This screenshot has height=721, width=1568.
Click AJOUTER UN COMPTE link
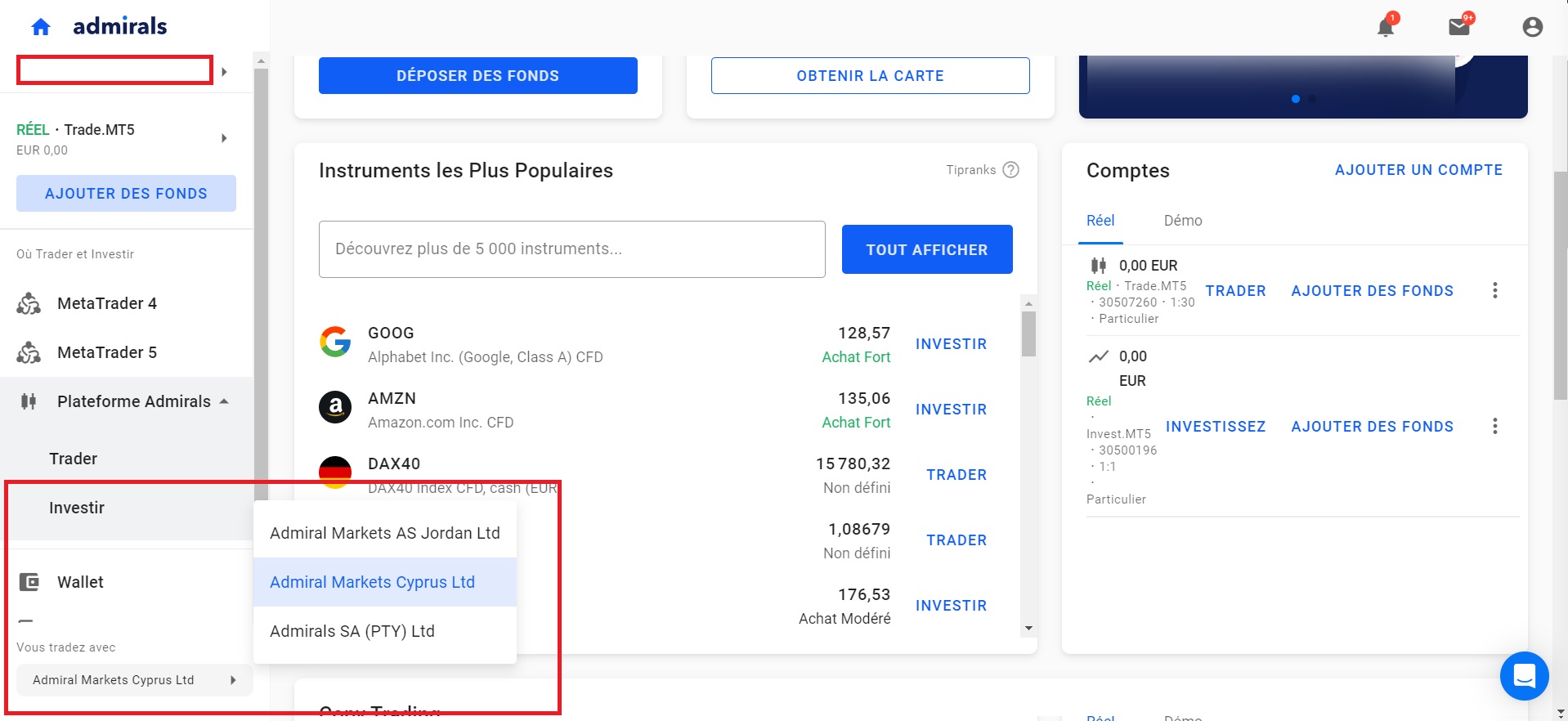1418,170
